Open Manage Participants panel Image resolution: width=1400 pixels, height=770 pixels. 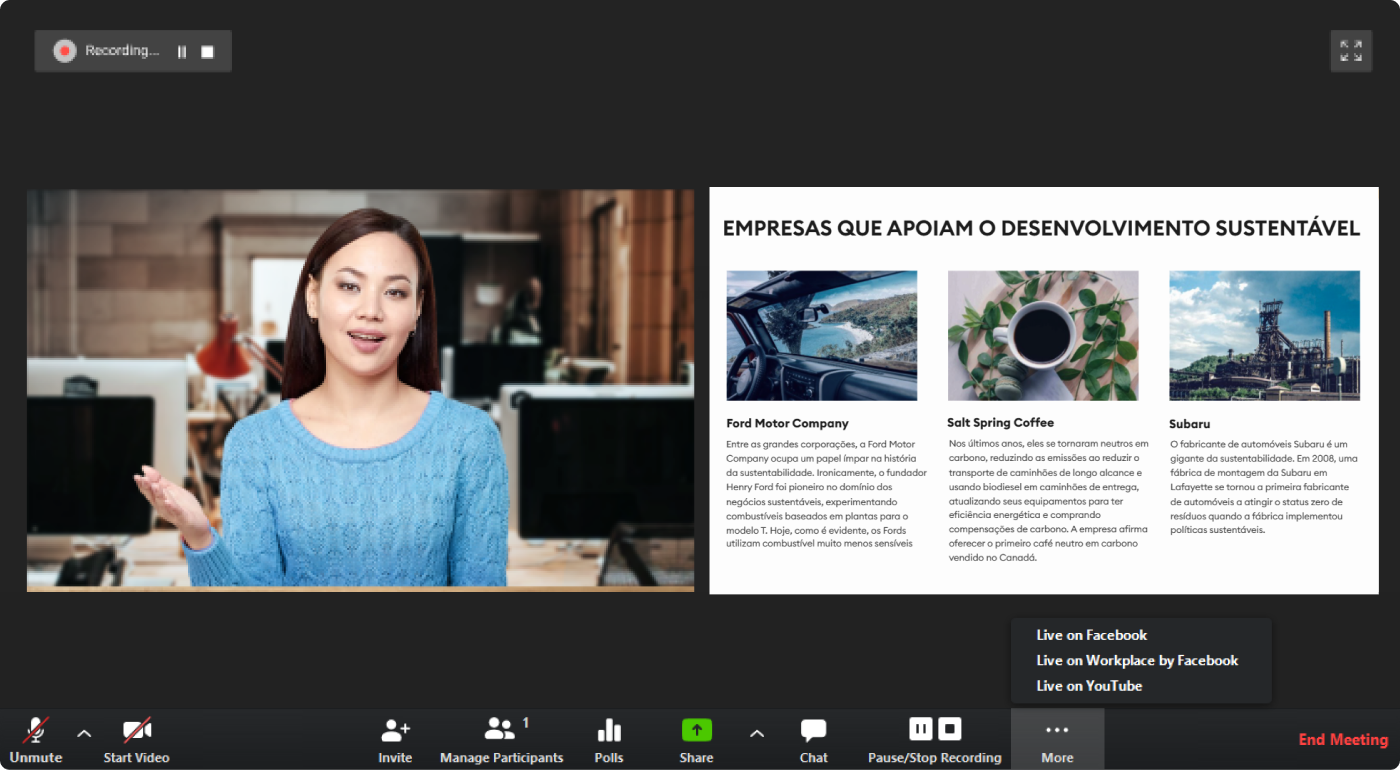point(502,740)
